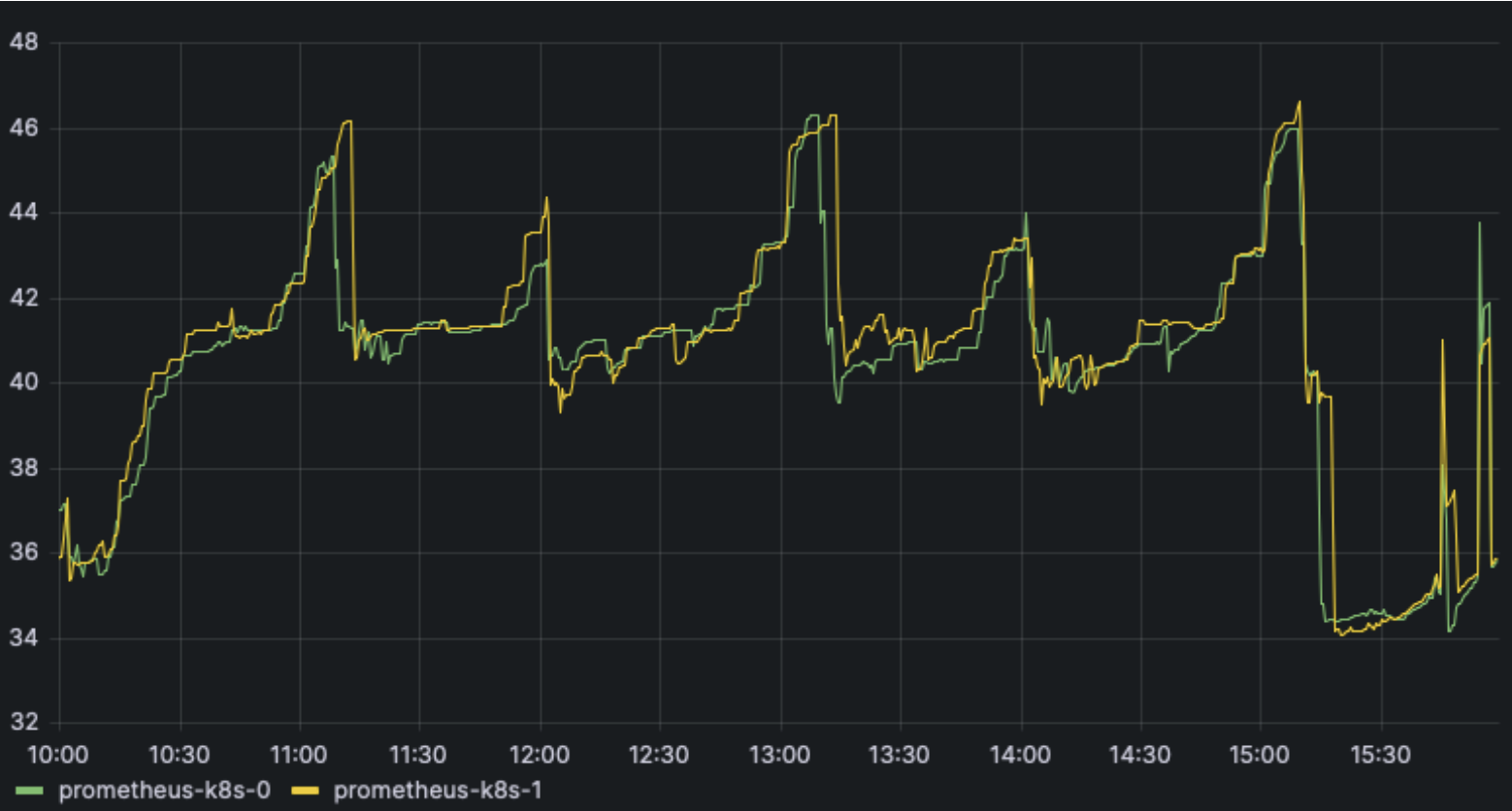This screenshot has height=811, width=1512.
Task: Click the 11:00 time axis label
Action: [x=299, y=755]
